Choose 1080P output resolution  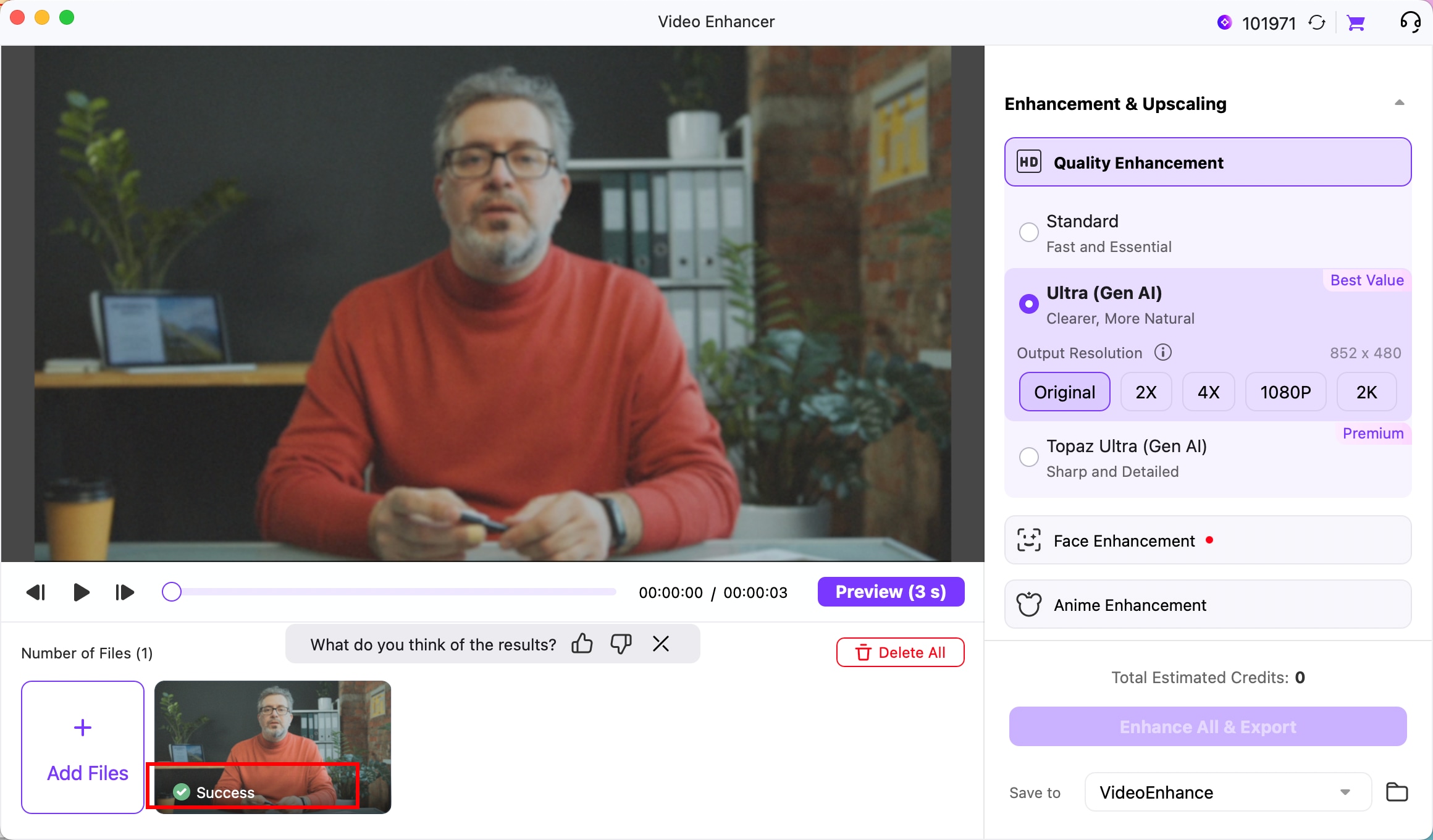(x=1286, y=392)
